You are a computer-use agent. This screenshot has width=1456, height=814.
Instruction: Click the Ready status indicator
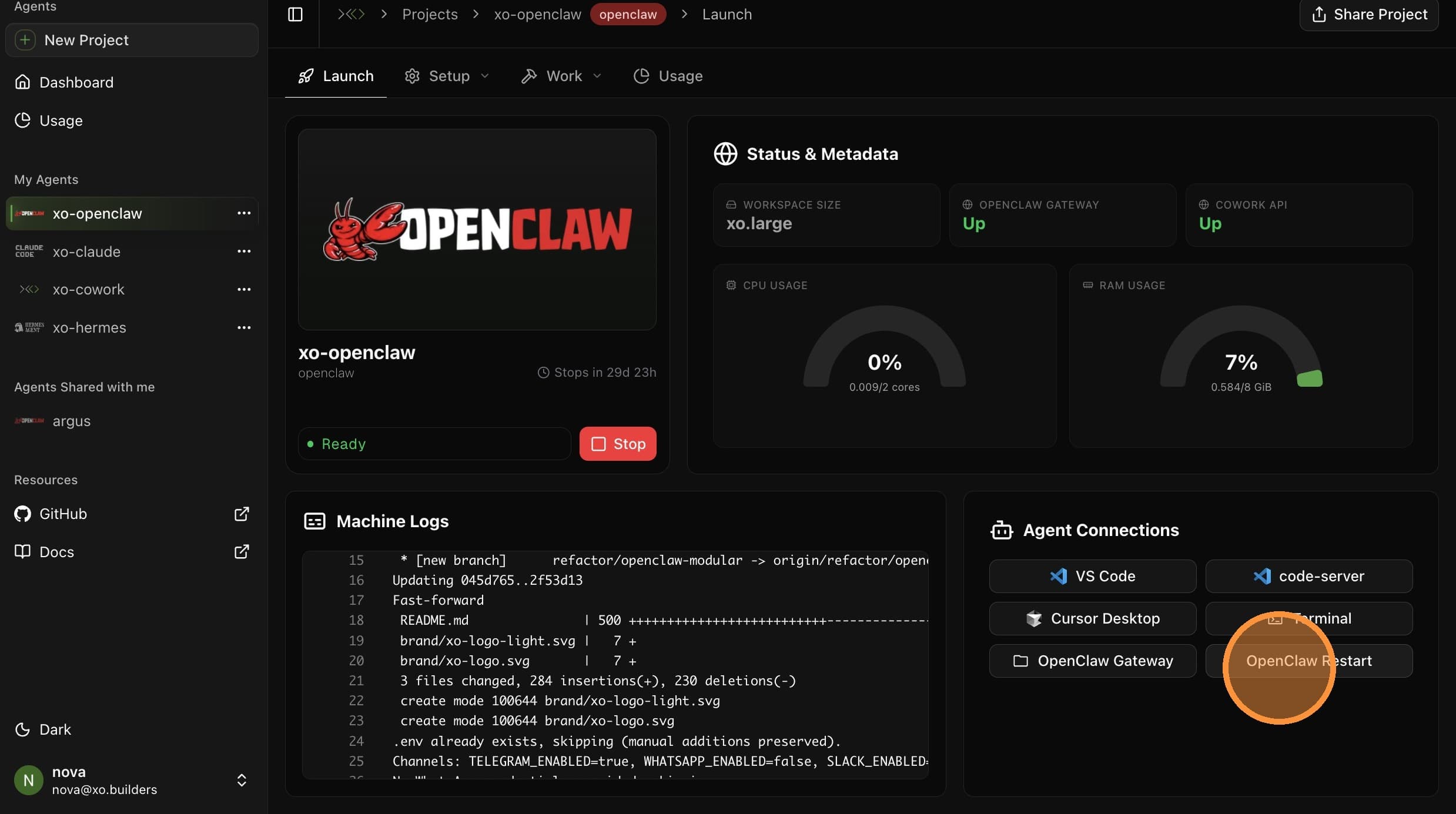click(x=434, y=444)
